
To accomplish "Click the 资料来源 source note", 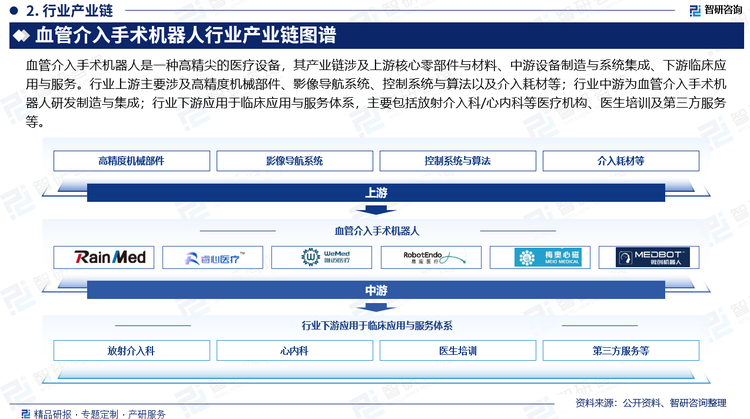I will coord(651,403).
